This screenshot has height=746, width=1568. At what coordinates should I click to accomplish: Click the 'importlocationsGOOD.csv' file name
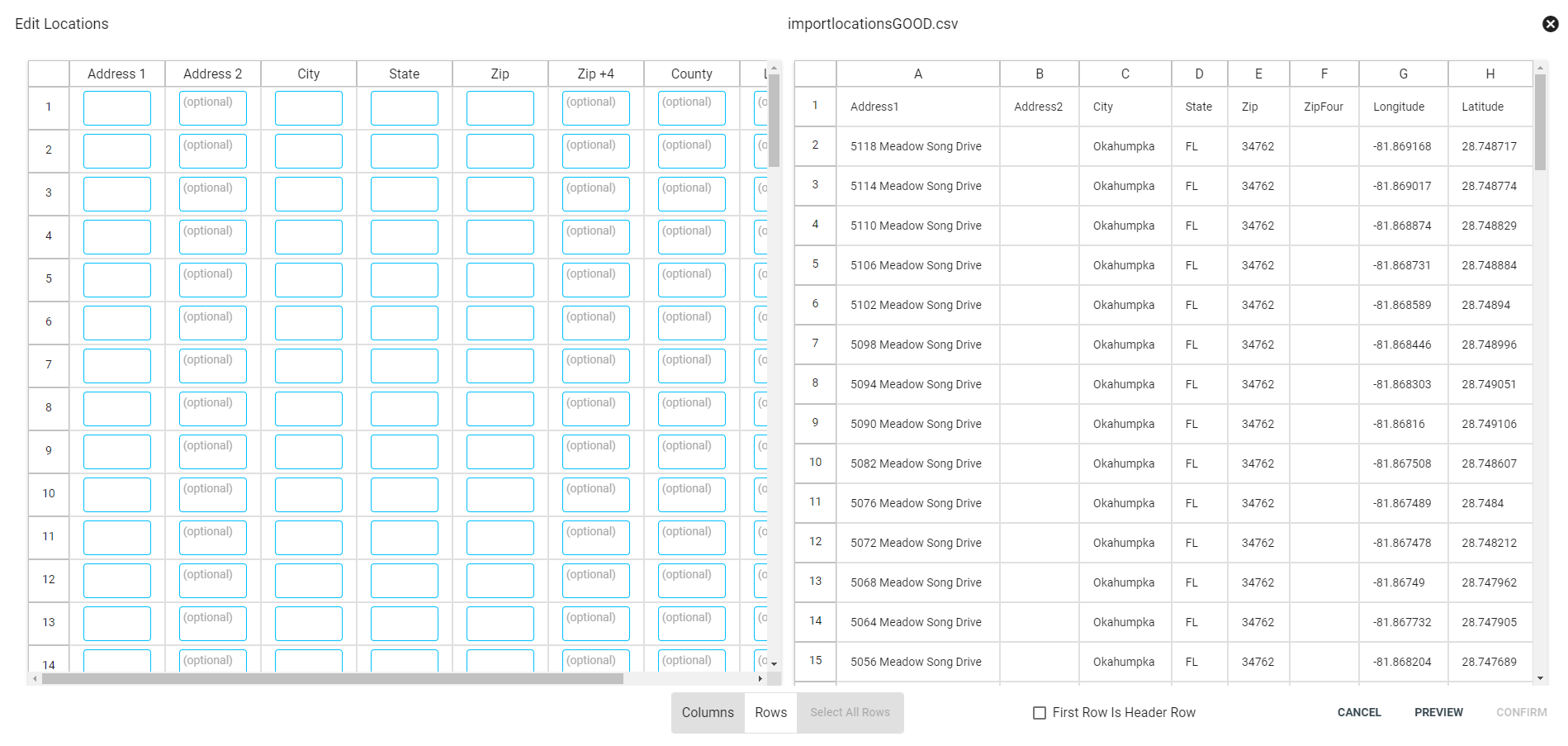tap(873, 24)
